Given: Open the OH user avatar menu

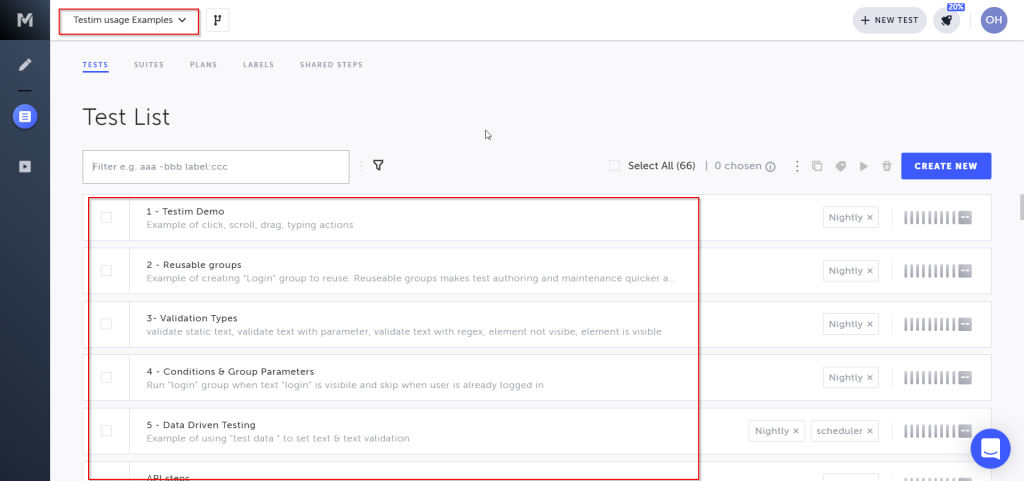Looking at the screenshot, I should [x=994, y=20].
